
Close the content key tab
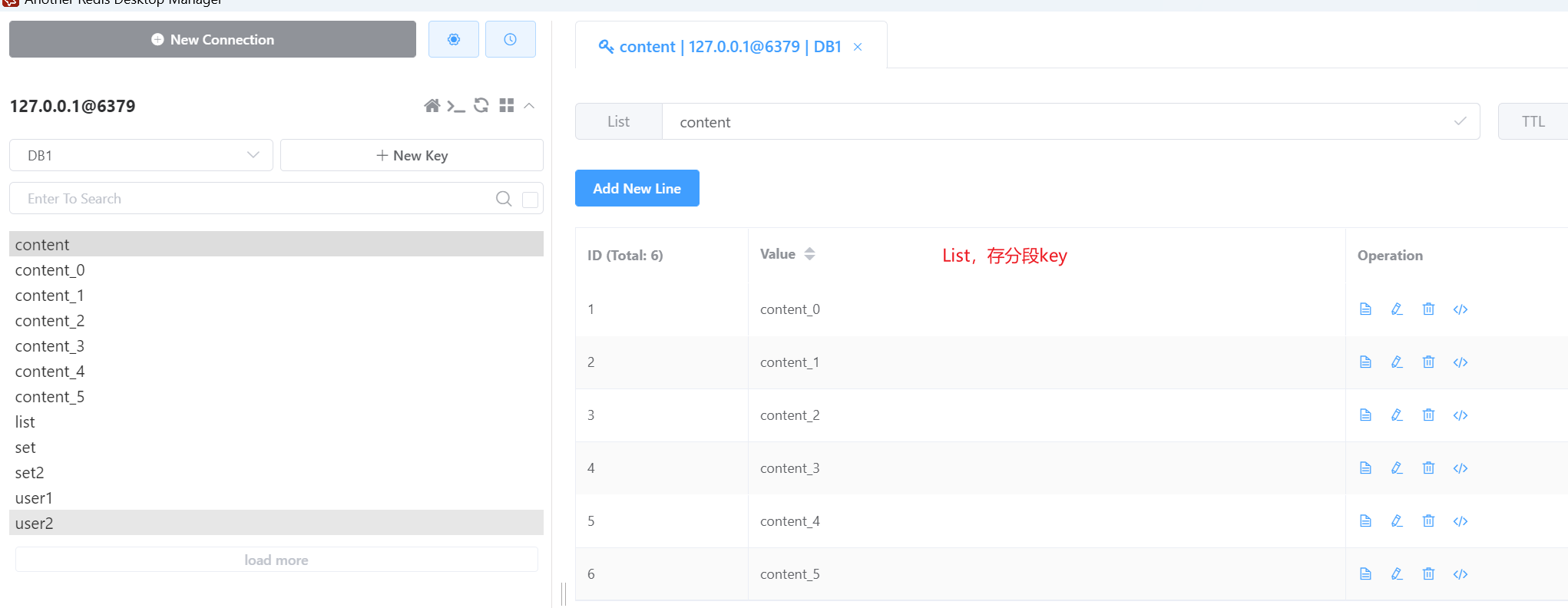[858, 47]
